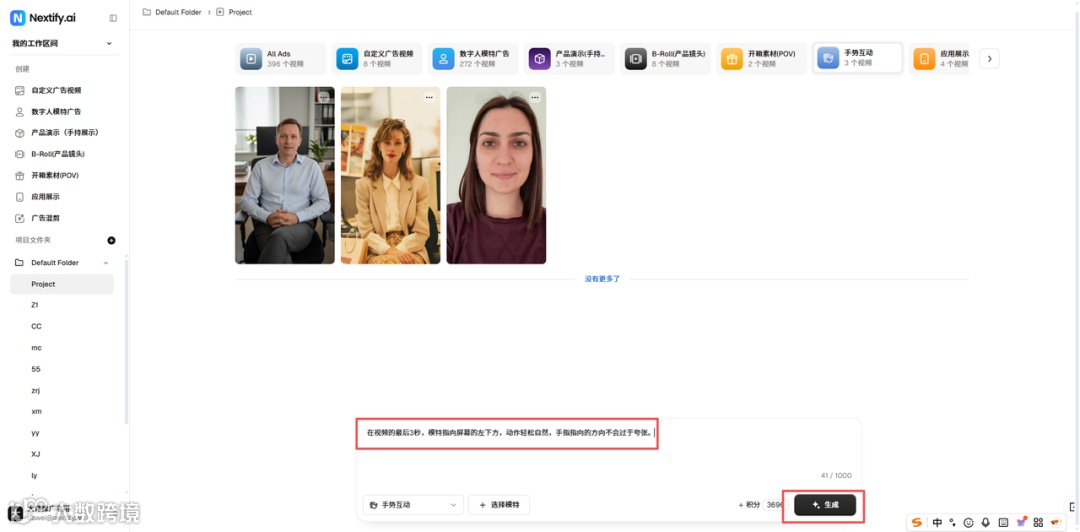Select the 数字人模特广告 category tab
The height and width of the screenshot is (532, 1080).
(472, 59)
